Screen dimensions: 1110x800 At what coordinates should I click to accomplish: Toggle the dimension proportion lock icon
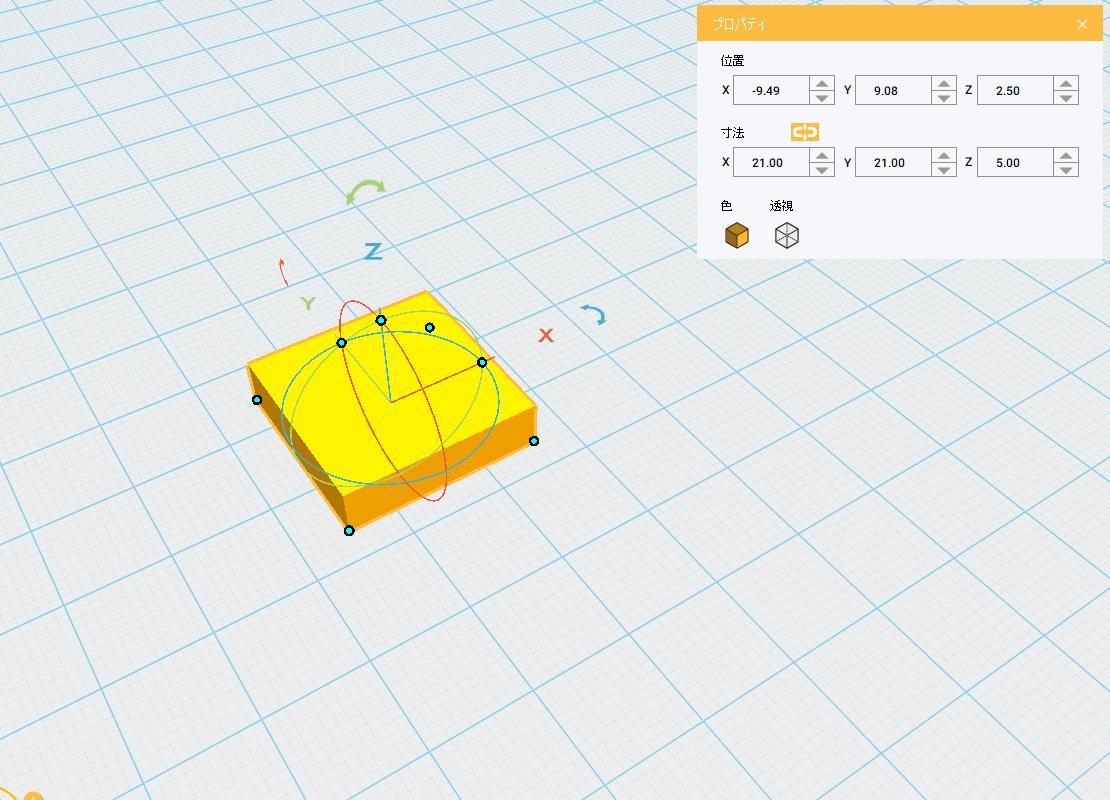(x=804, y=132)
